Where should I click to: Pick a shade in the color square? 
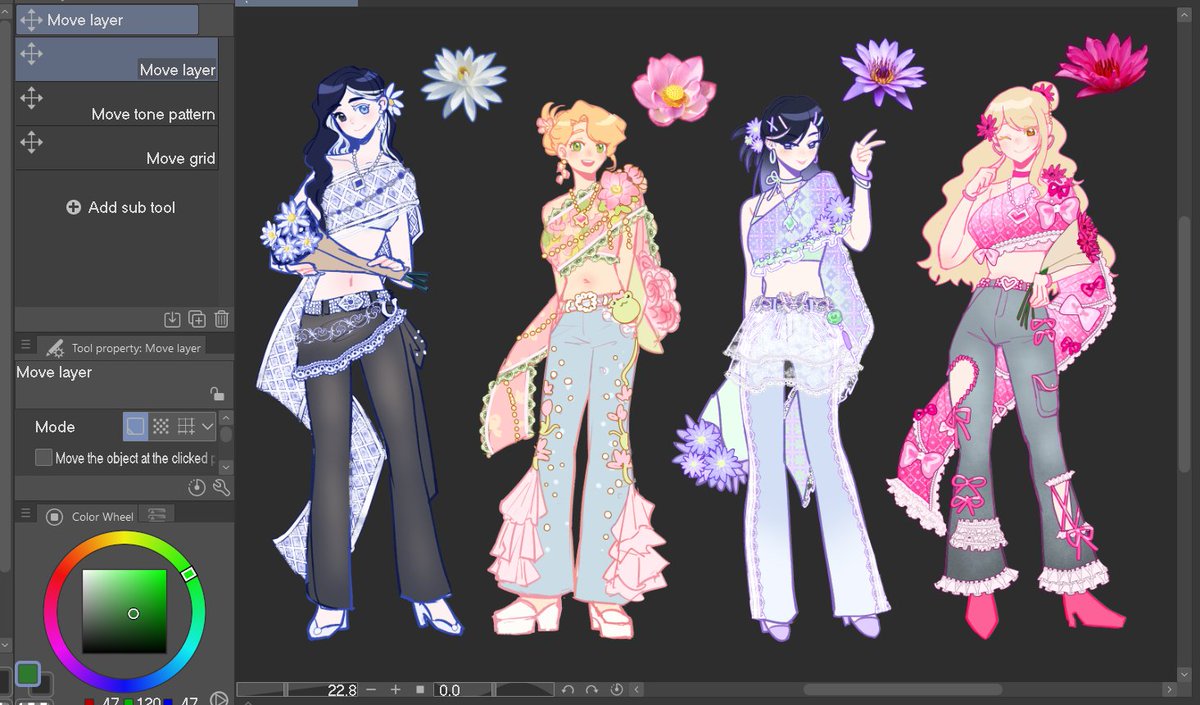tap(124, 612)
